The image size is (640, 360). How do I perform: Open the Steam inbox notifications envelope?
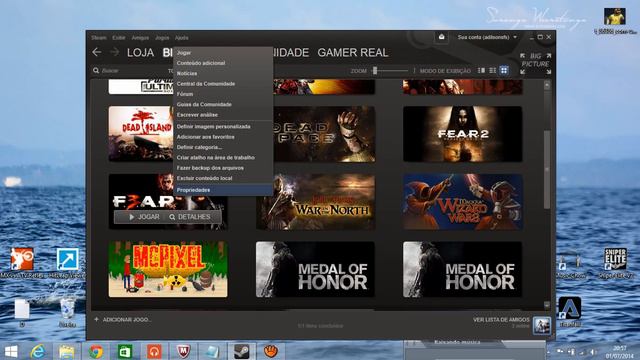[x=441, y=37]
